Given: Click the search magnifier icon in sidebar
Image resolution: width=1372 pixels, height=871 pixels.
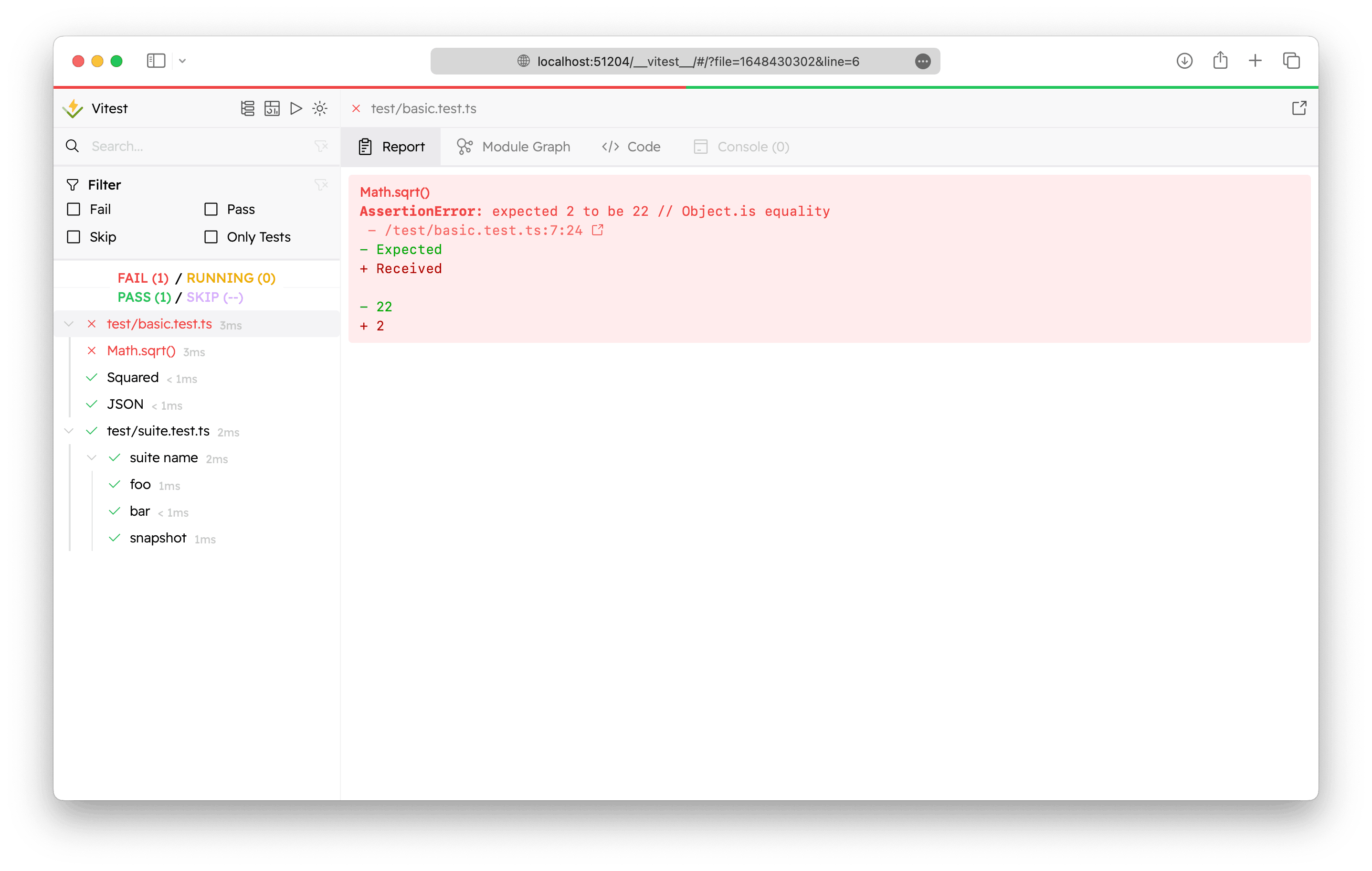Looking at the screenshot, I should (73, 146).
